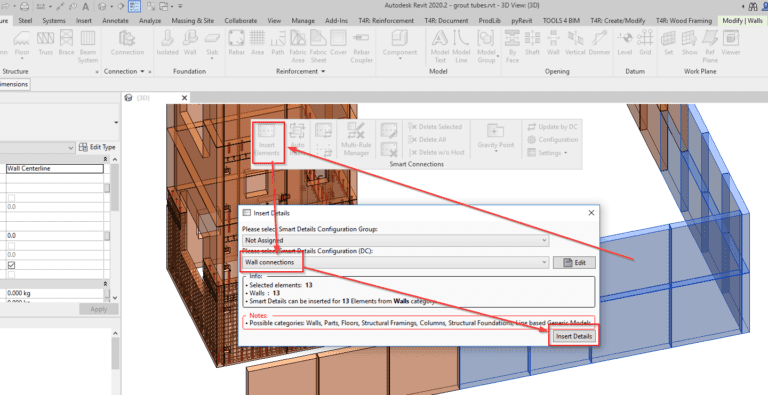768x395 pixels.
Task: Open the Multi-Rule Manager
Action: [x=356, y=140]
